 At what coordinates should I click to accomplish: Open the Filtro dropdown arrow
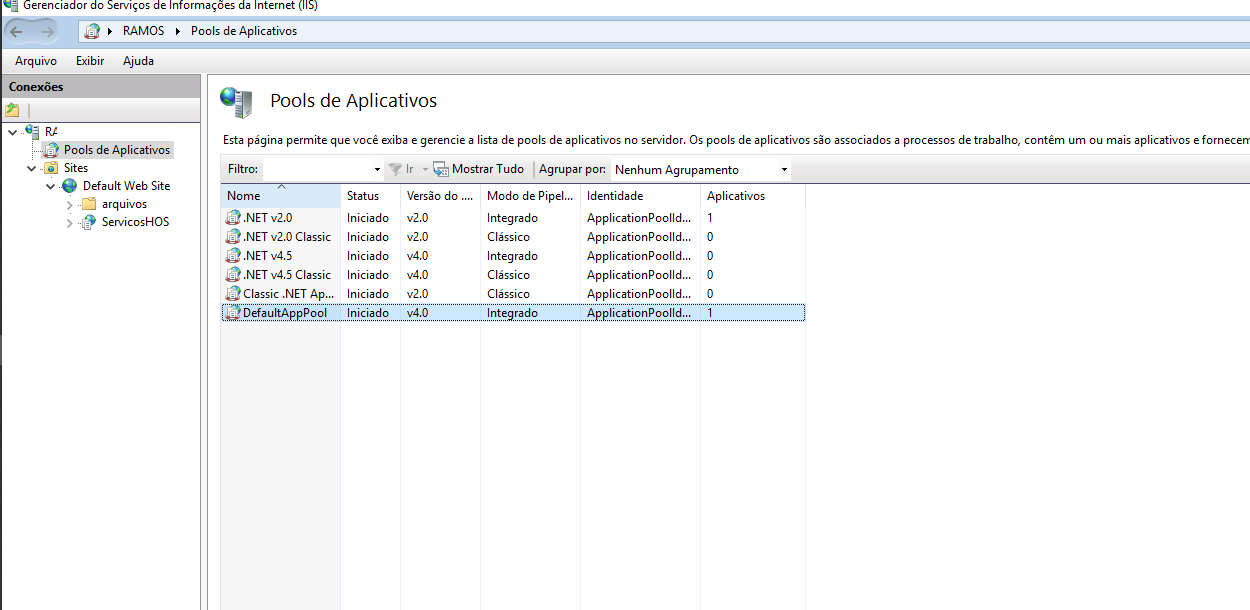point(377,170)
